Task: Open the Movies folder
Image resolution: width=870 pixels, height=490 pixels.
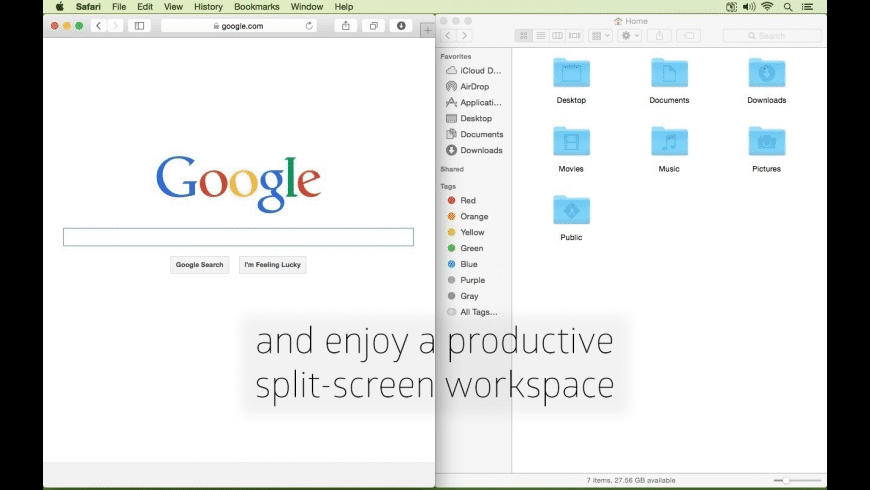Action: pyautogui.click(x=571, y=143)
